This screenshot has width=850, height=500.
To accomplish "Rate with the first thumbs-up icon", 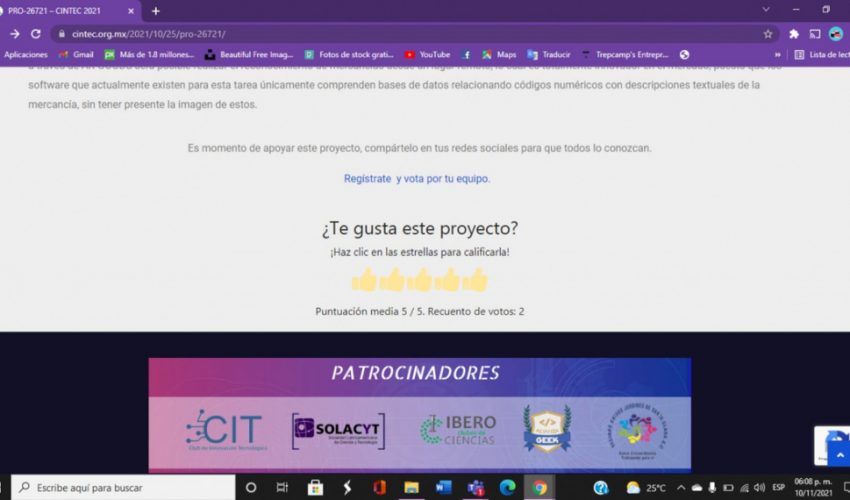I will pyautogui.click(x=364, y=280).
